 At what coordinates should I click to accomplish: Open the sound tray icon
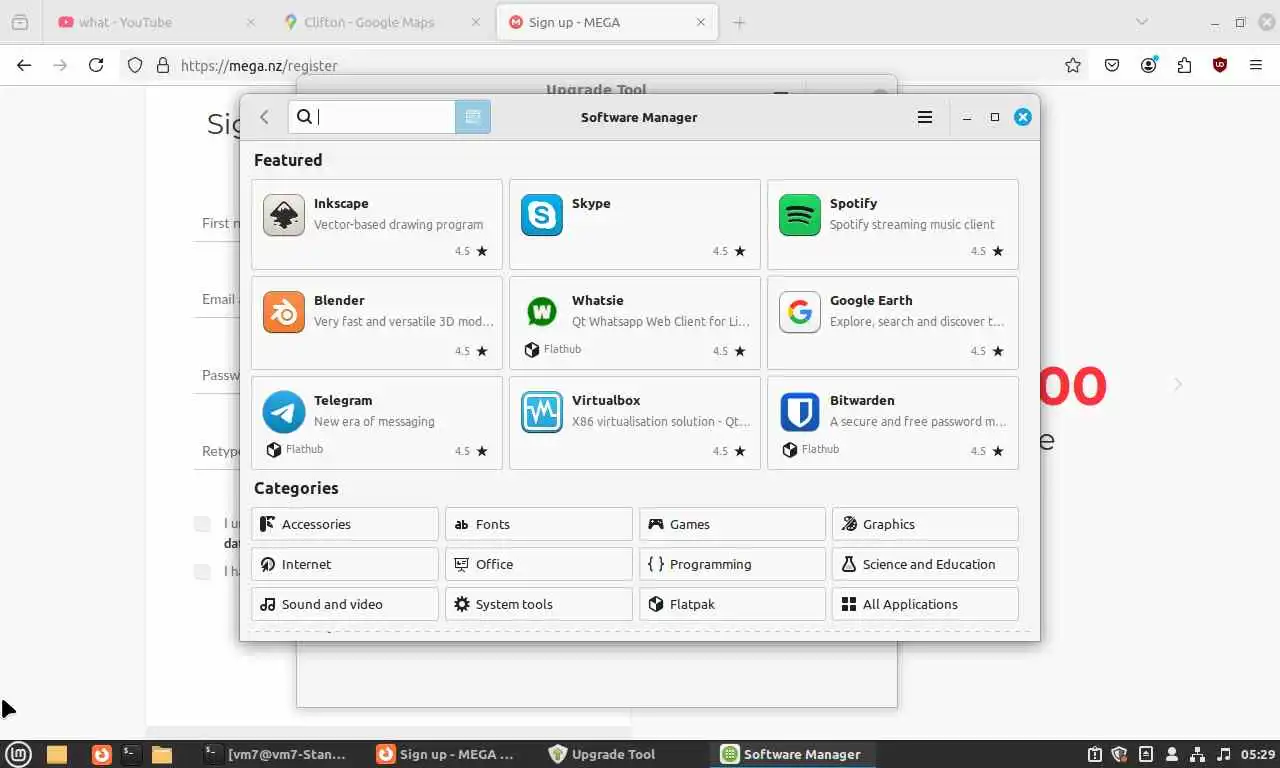pos(1224,754)
